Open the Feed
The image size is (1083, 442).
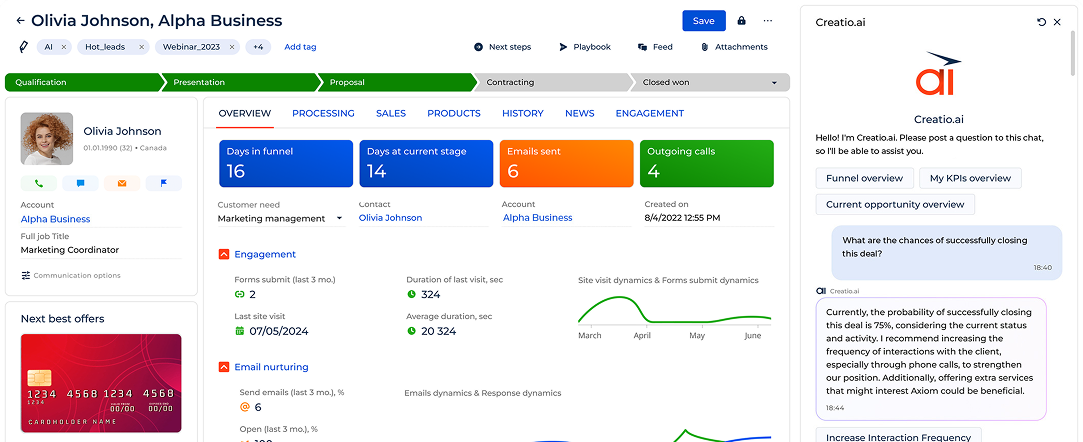tap(655, 47)
